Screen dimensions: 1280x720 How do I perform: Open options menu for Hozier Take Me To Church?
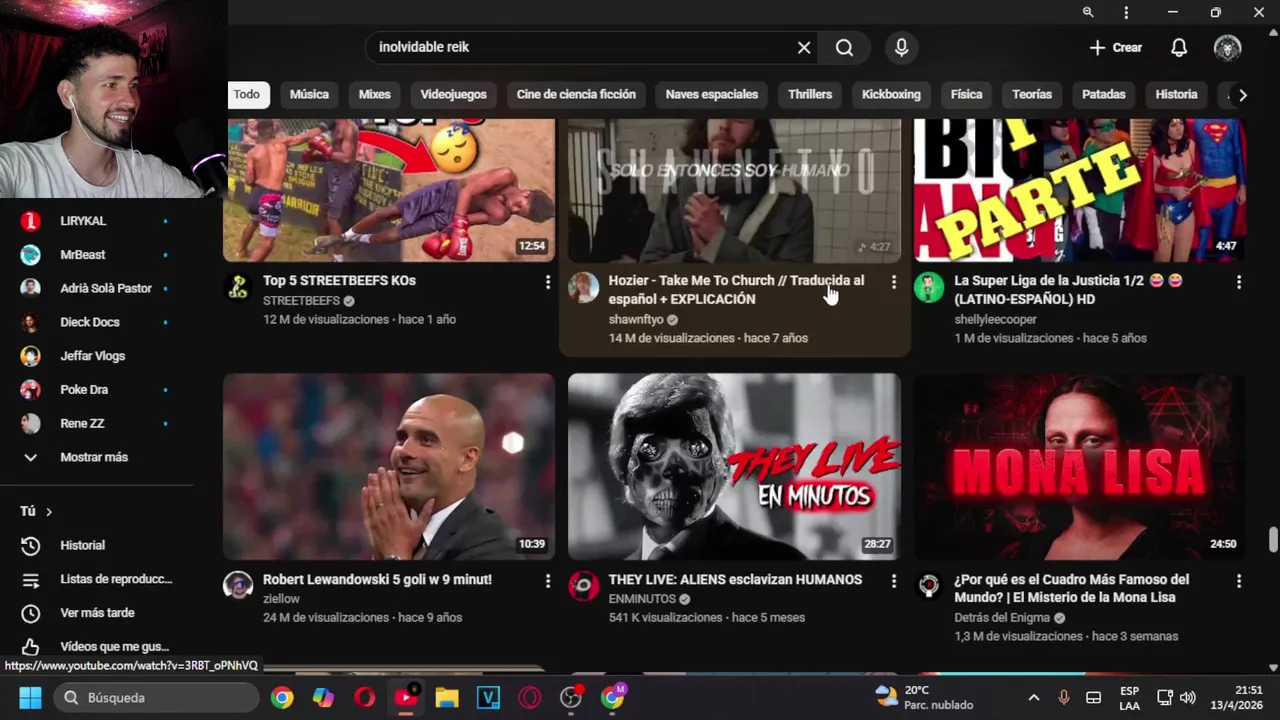click(893, 282)
